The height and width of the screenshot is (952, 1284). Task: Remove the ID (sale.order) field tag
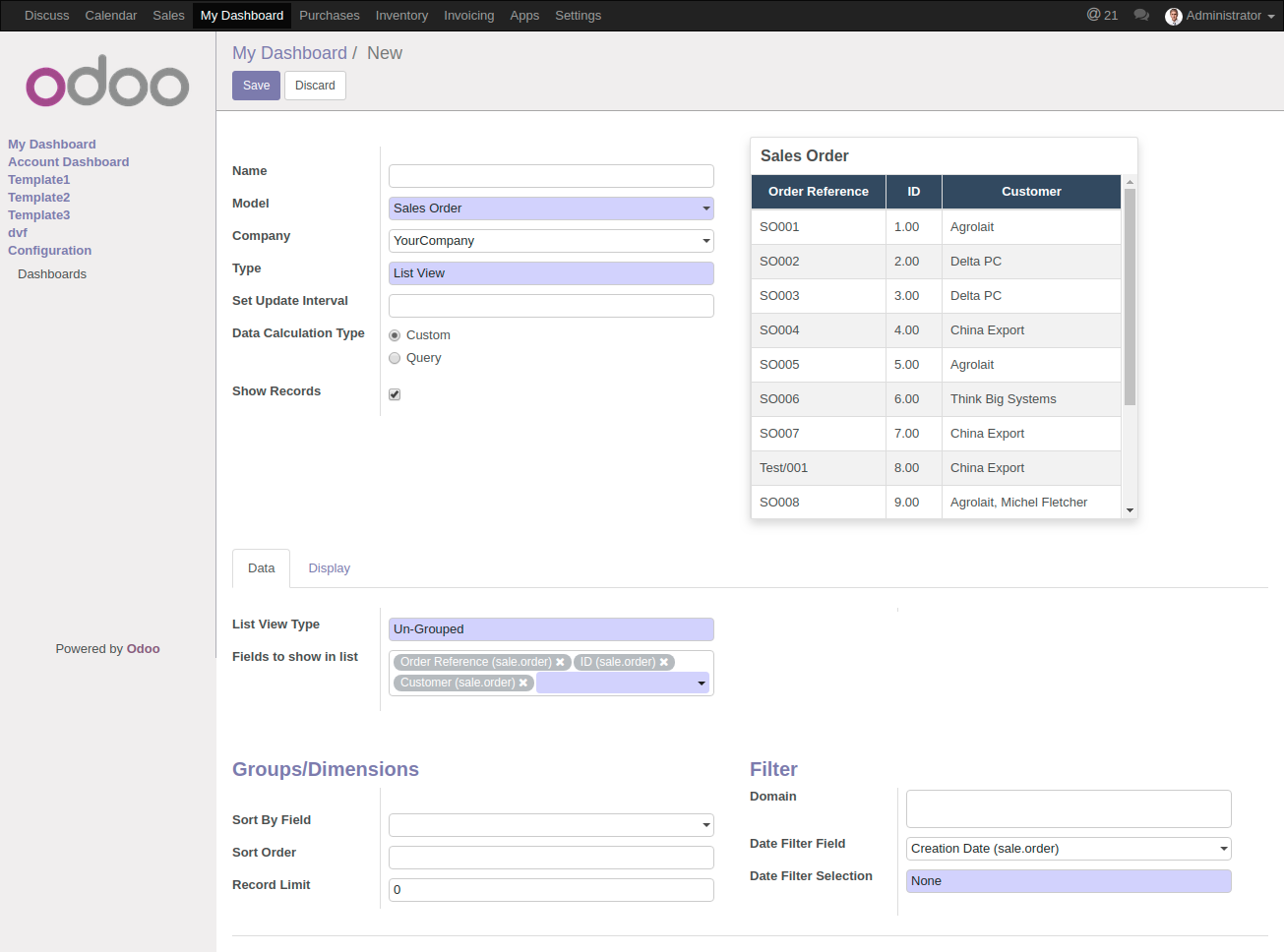tap(664, 663)
